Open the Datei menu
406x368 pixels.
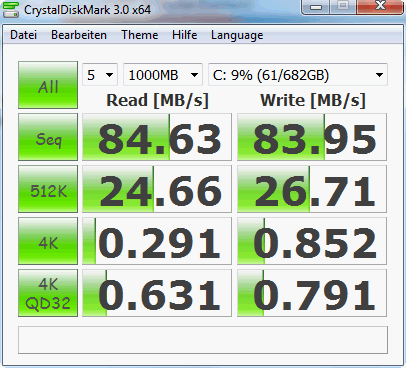[23, 35]
